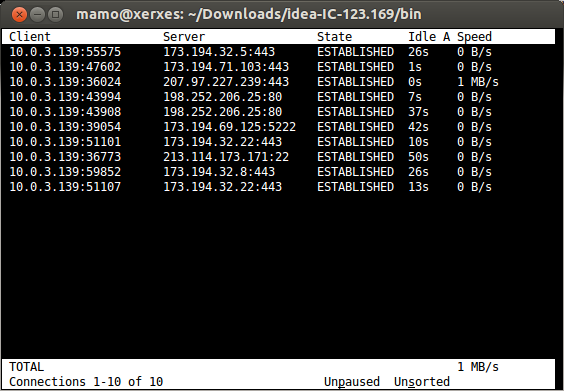This screenshot has height=391, width=564.
Task: Click client 10.0.3.139:47602
Action: point(65,67)
